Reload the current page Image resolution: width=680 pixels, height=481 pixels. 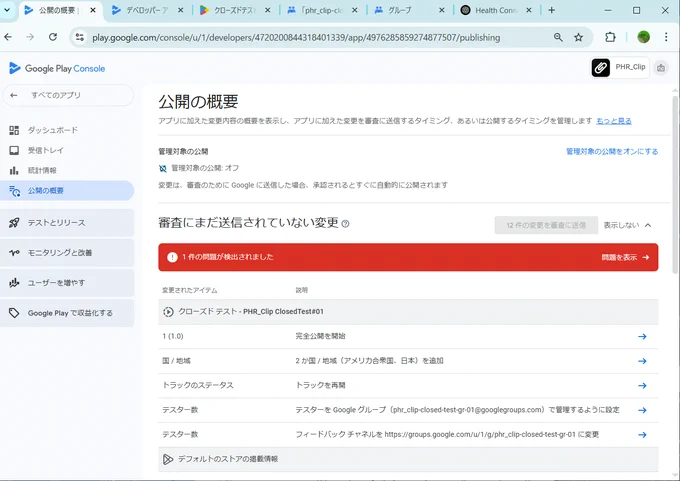tap(52, 37)
